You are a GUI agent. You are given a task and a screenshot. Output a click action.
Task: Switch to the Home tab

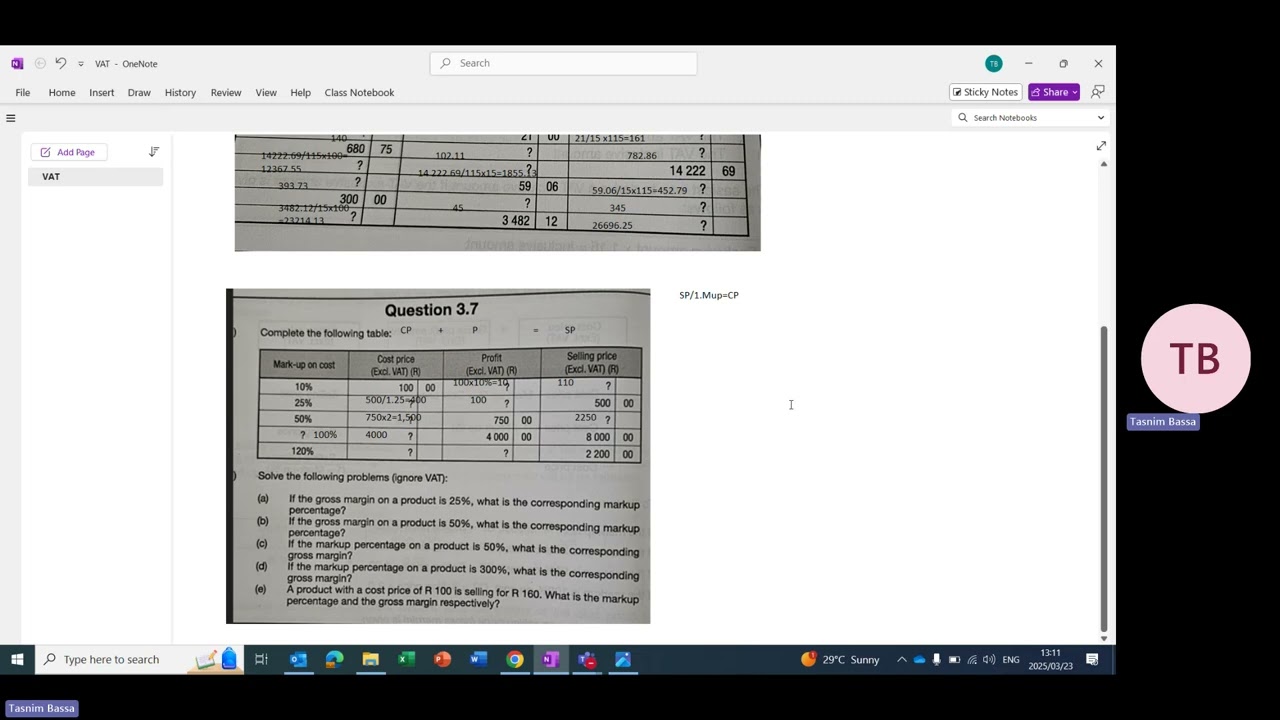pos(62,92)
